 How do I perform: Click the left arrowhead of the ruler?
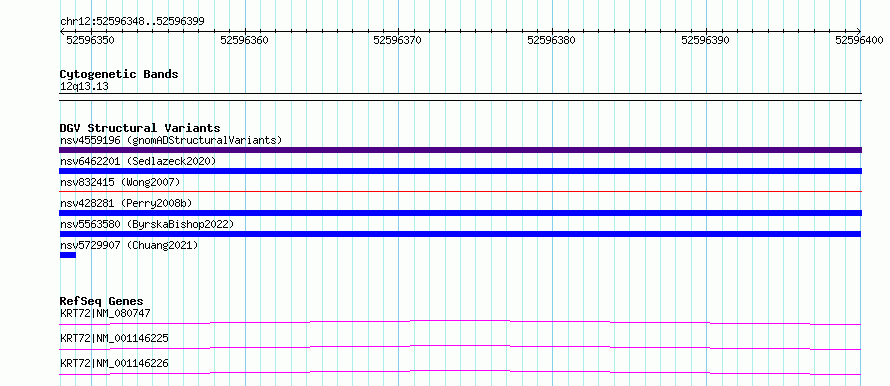[x=62, y=32]
